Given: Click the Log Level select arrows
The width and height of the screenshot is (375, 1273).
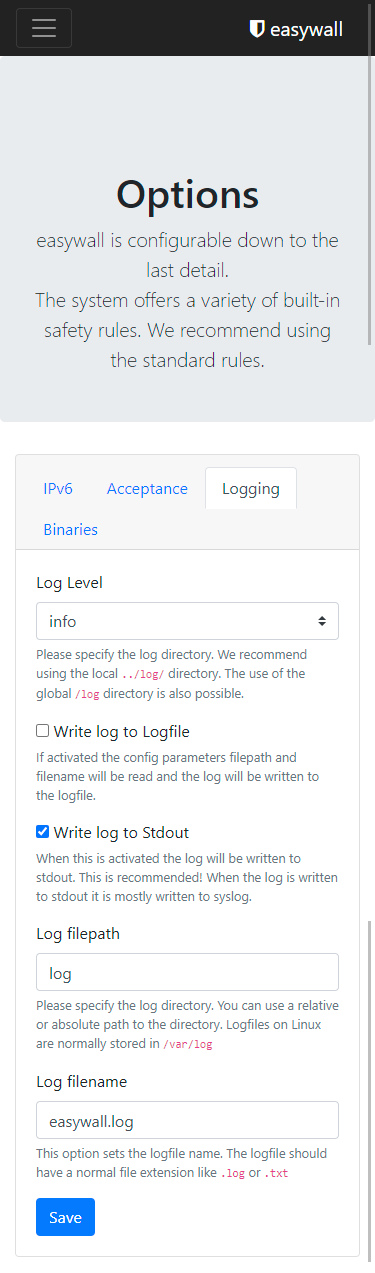Looking at the screenshot, I should 322,621.
